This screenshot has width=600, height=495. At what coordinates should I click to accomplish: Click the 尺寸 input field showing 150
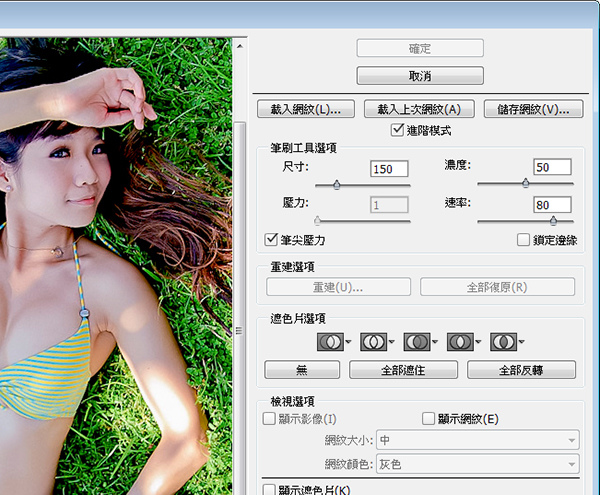click(x=389, y=169)
